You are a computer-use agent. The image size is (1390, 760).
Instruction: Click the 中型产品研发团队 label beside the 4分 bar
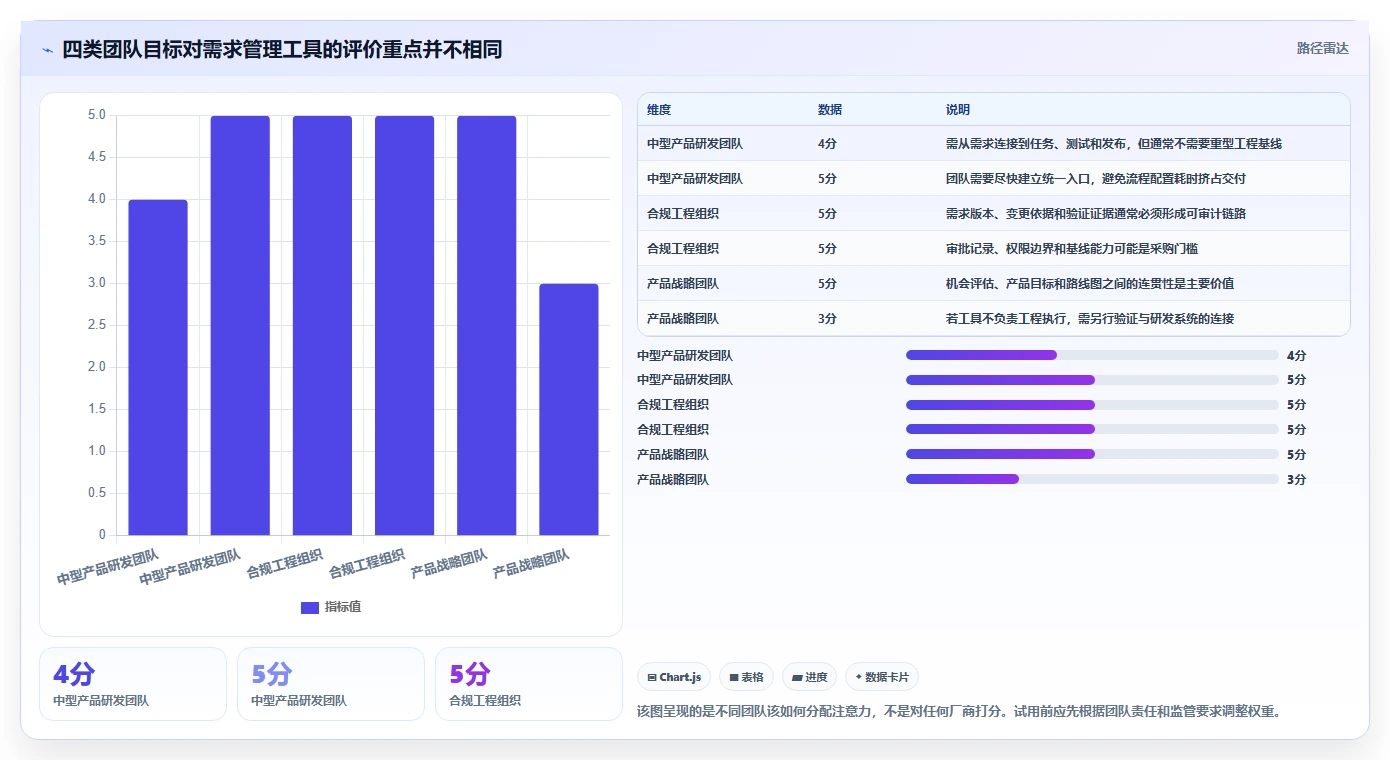pos(685,355)
